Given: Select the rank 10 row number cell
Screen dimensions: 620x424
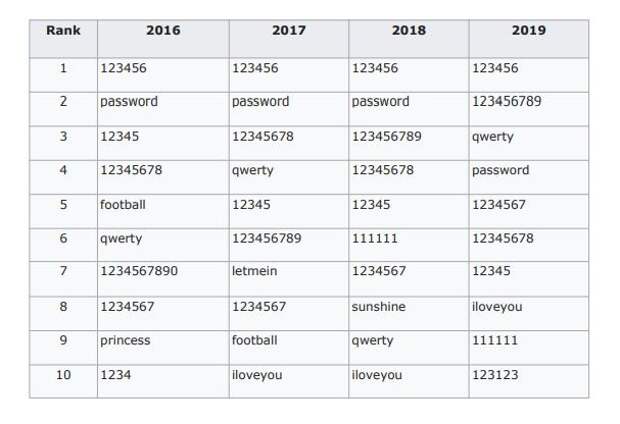Looking at the screenshot, I should 63,381.
